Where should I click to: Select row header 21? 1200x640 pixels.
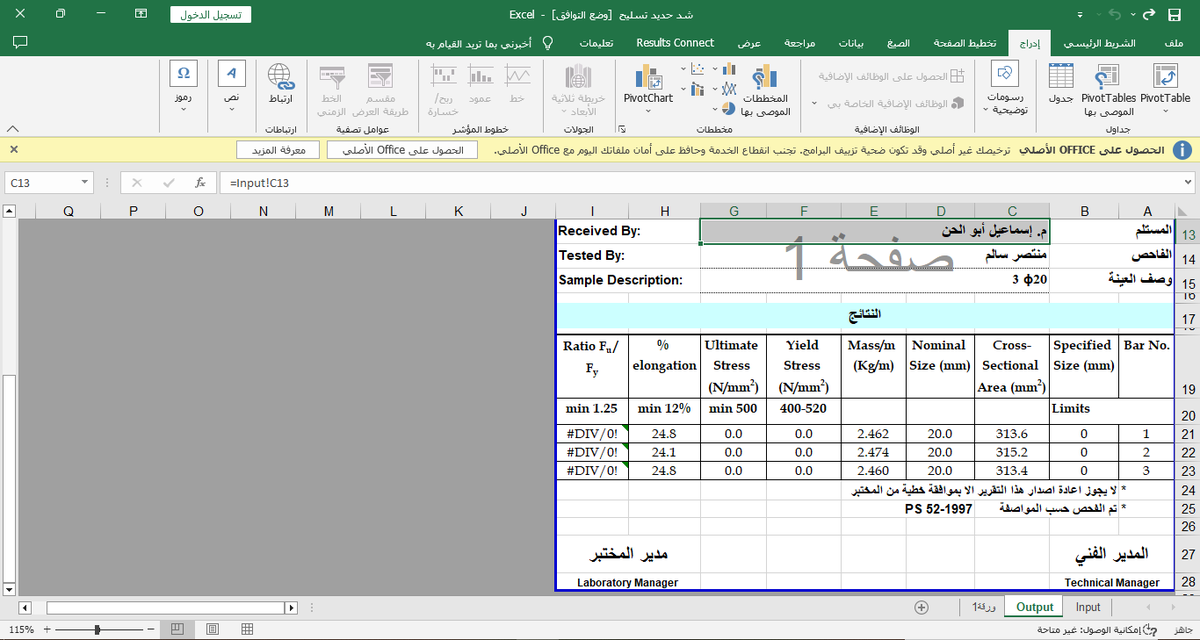coord(1189,435)
